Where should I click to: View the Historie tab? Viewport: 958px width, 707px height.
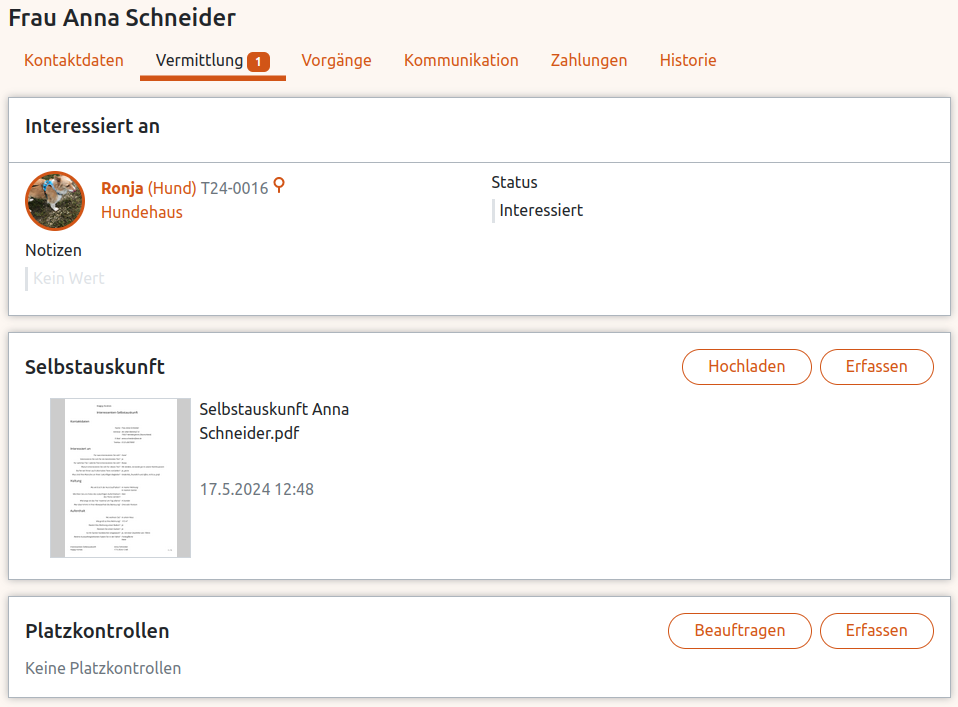coord(688,60)
